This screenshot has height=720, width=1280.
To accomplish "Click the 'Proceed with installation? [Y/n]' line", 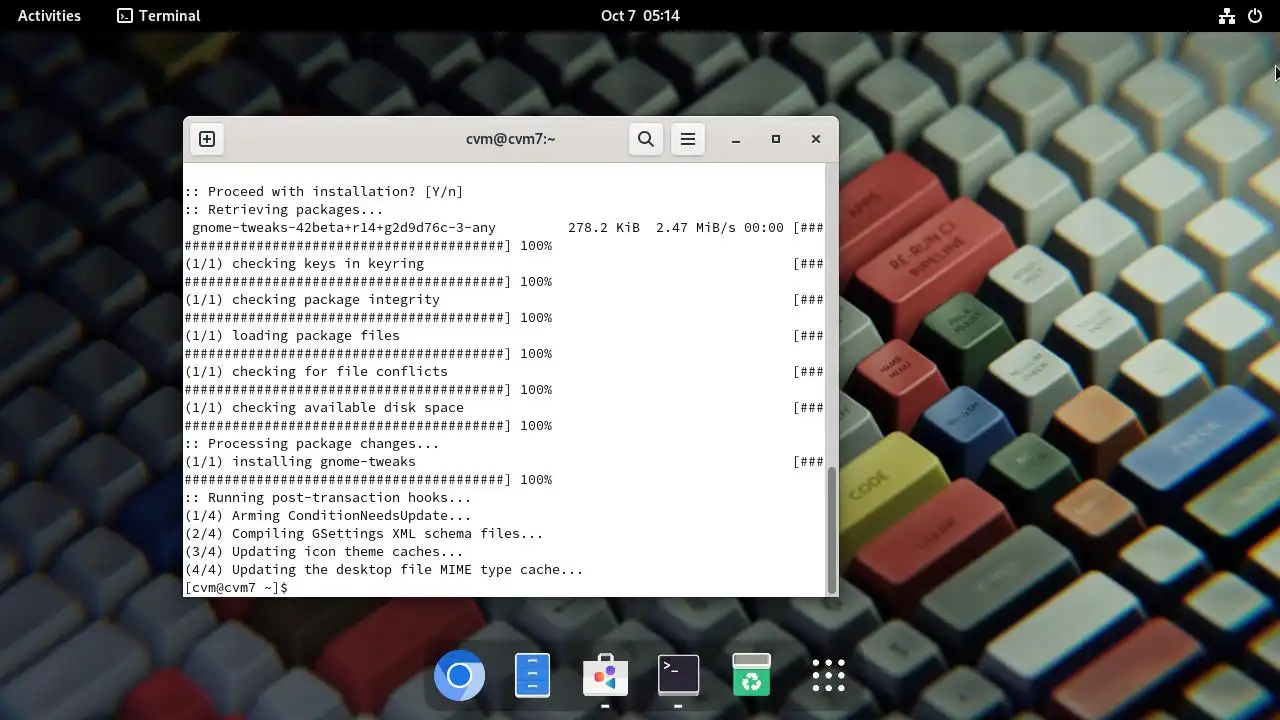I will pos(324,191).
